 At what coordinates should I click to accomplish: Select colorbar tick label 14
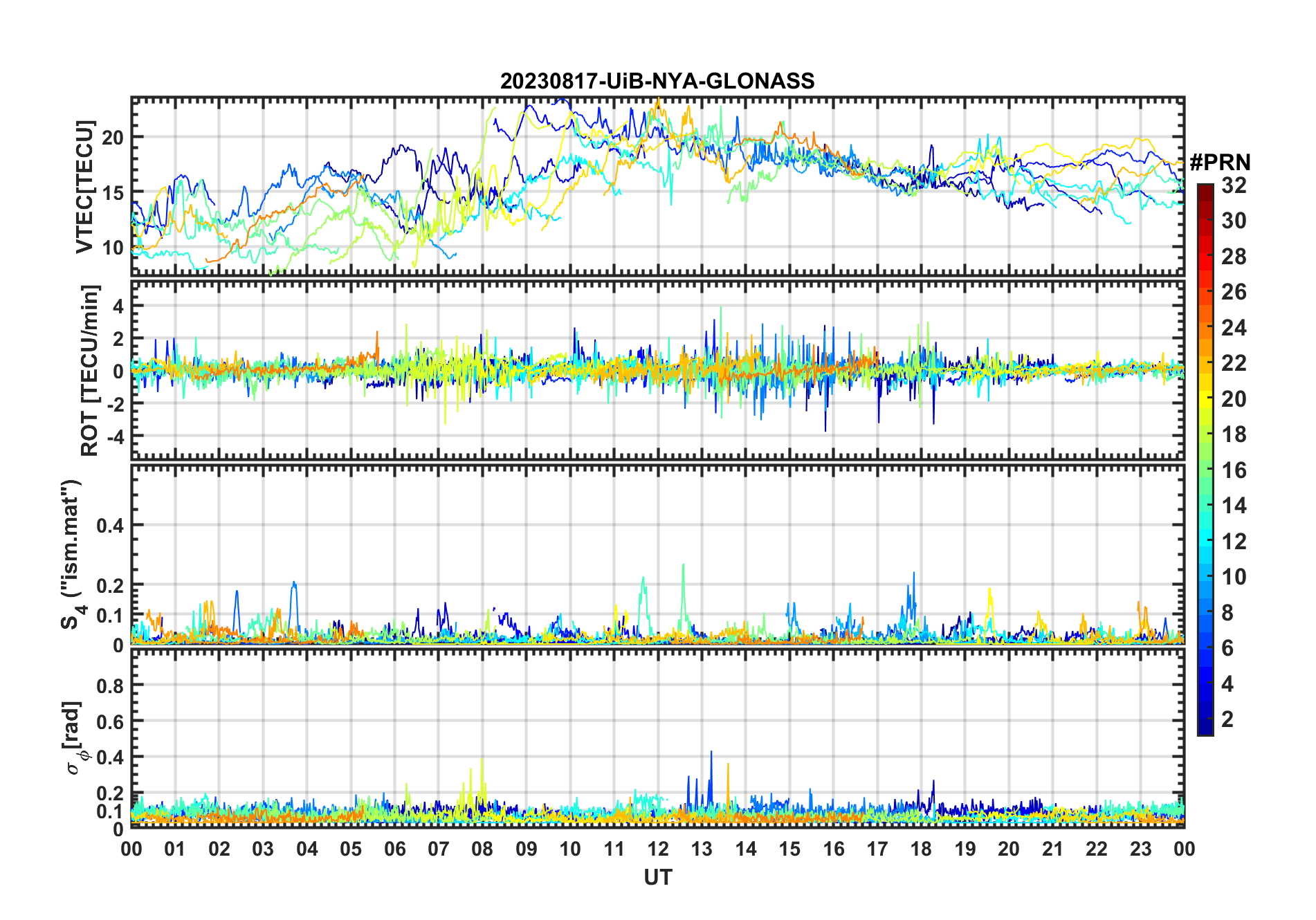1234,506
